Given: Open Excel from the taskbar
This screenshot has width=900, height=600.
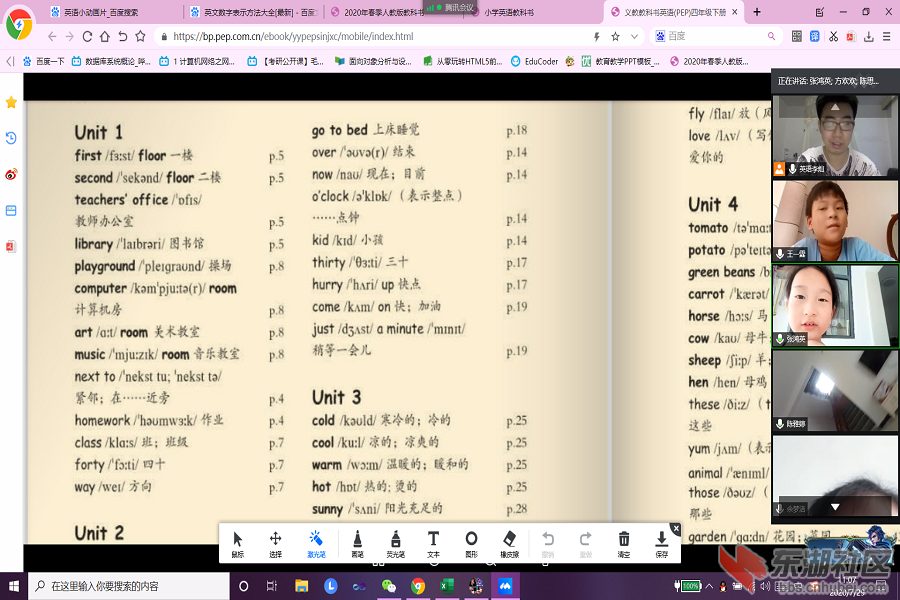Looking at the screenshot, I should (447, 586).
